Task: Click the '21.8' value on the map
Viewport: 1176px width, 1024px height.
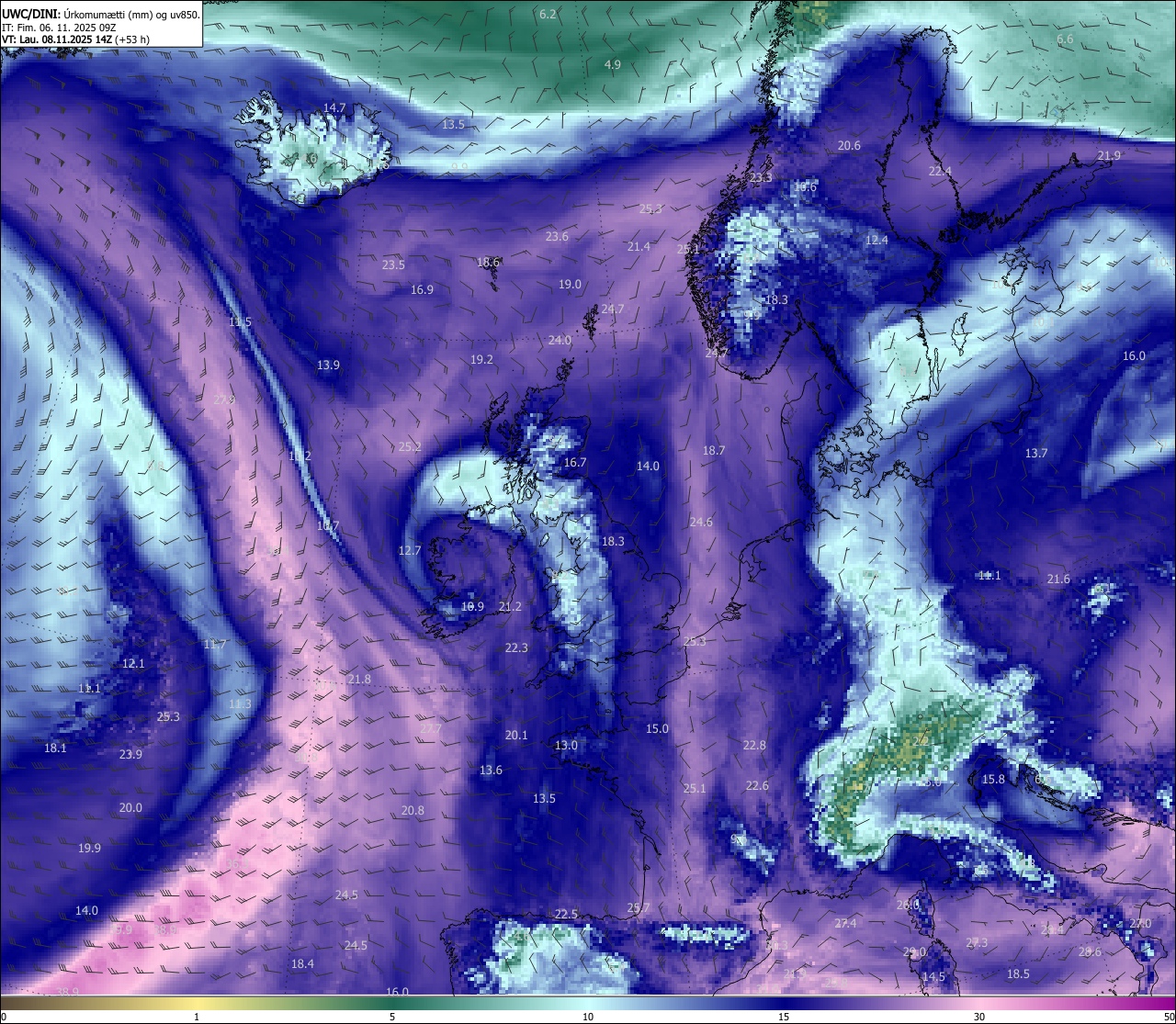Action: coord(359,679)
